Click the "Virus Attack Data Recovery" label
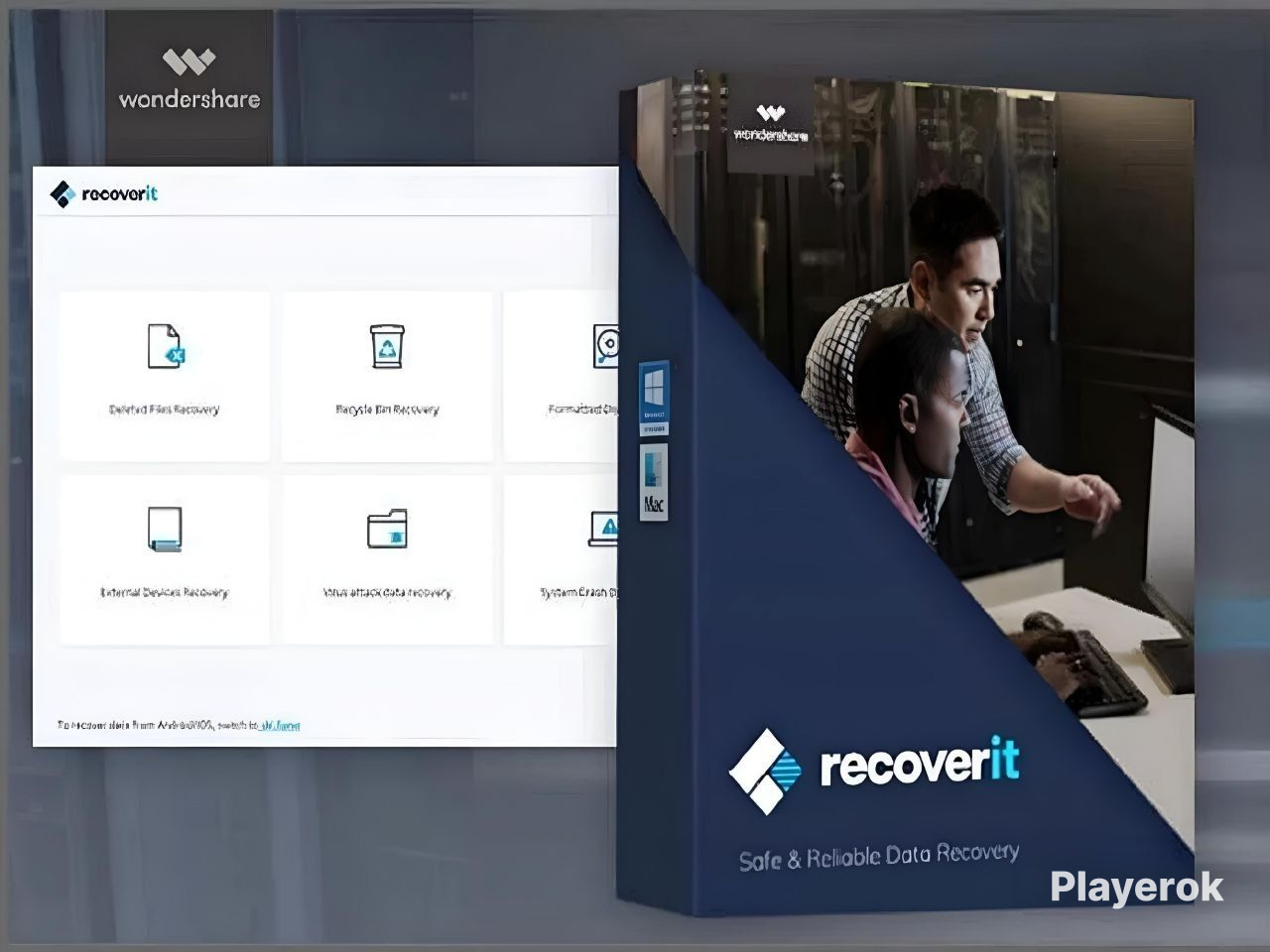The height and width of the screenshot is (952, 1270). pyautogui.click(x=387, y=593)
